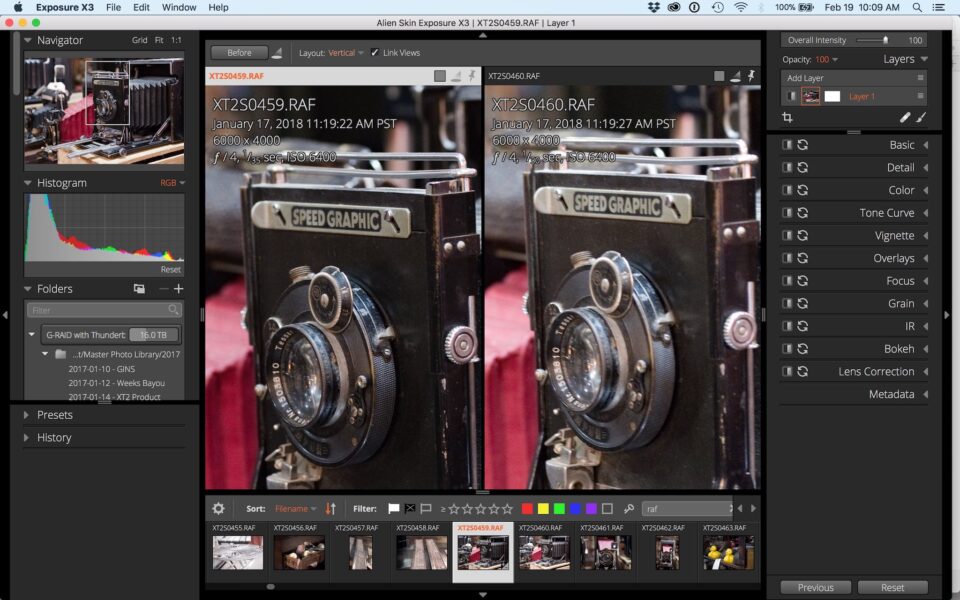The height and width of the screenshot is (600, 960).
Task: Toggle Color panel on/off
Action: [x=787, y=190]
